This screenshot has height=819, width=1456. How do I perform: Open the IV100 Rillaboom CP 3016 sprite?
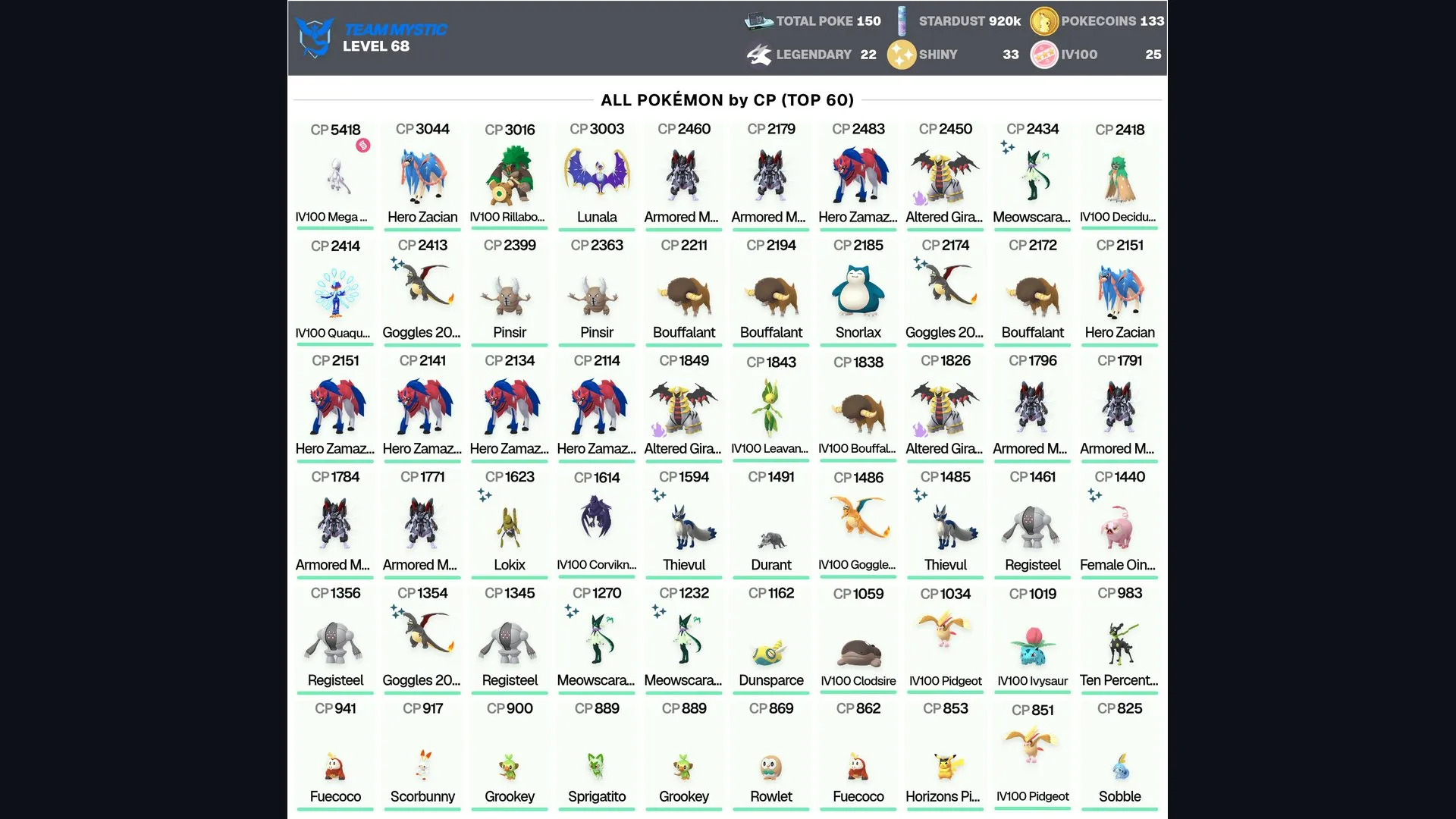click(510, 176)
